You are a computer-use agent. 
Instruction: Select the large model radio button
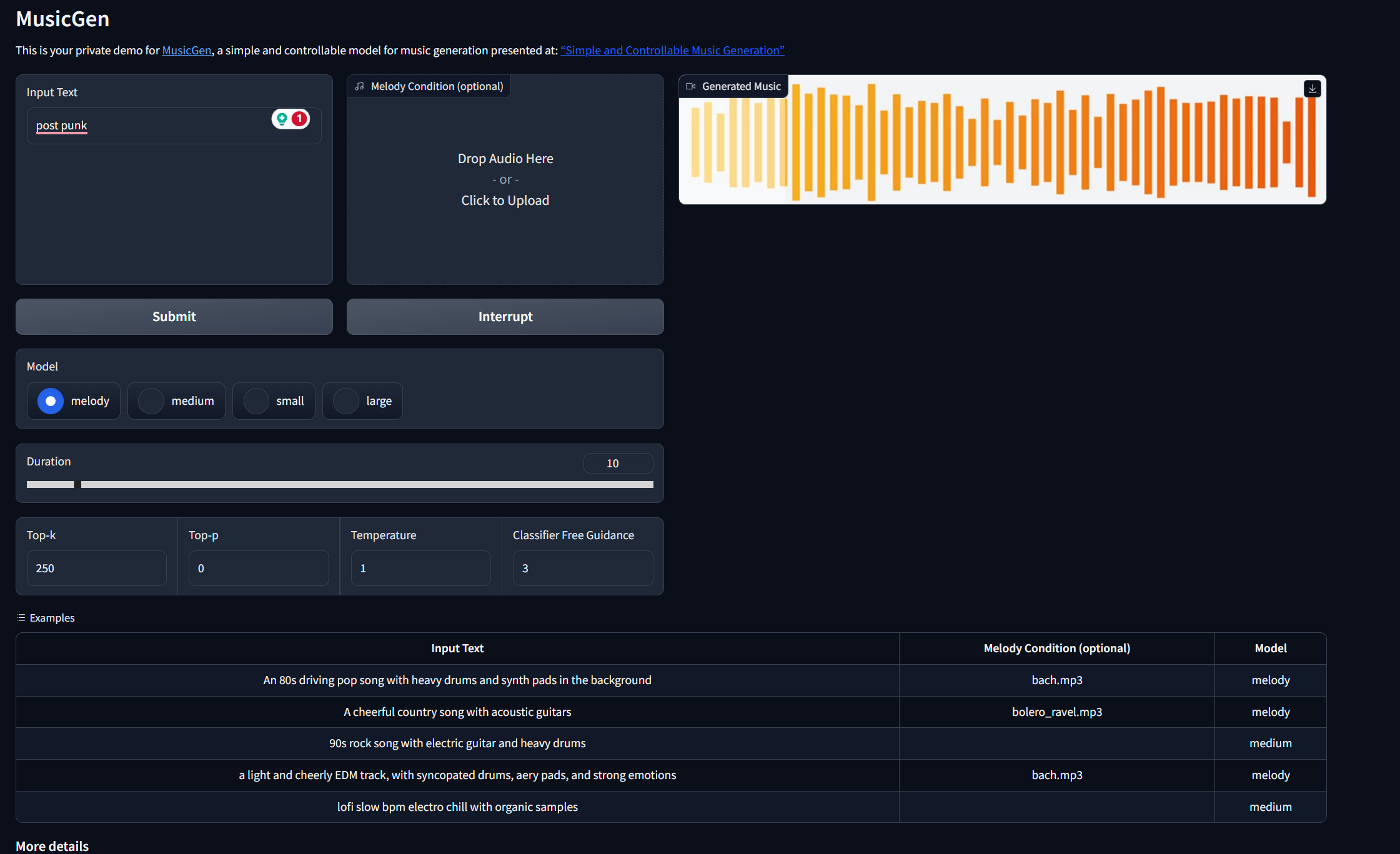(x=346, y=400)
